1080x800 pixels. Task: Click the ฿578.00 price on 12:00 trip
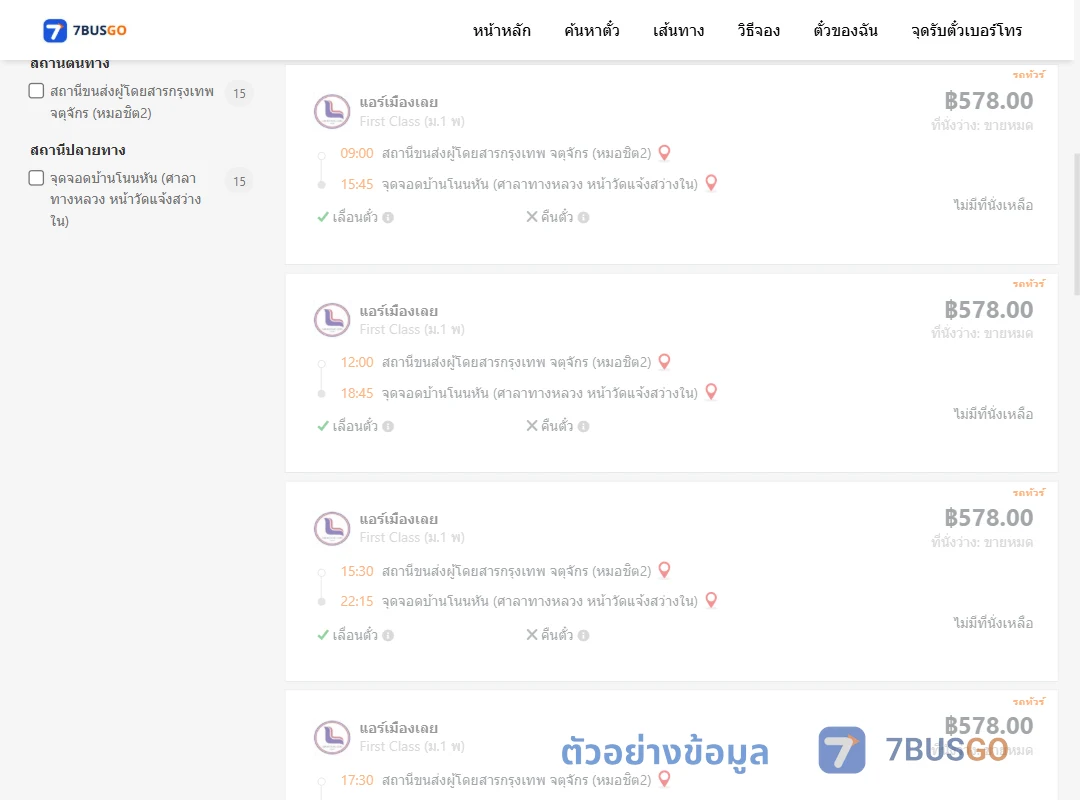(x=988, y=310)
